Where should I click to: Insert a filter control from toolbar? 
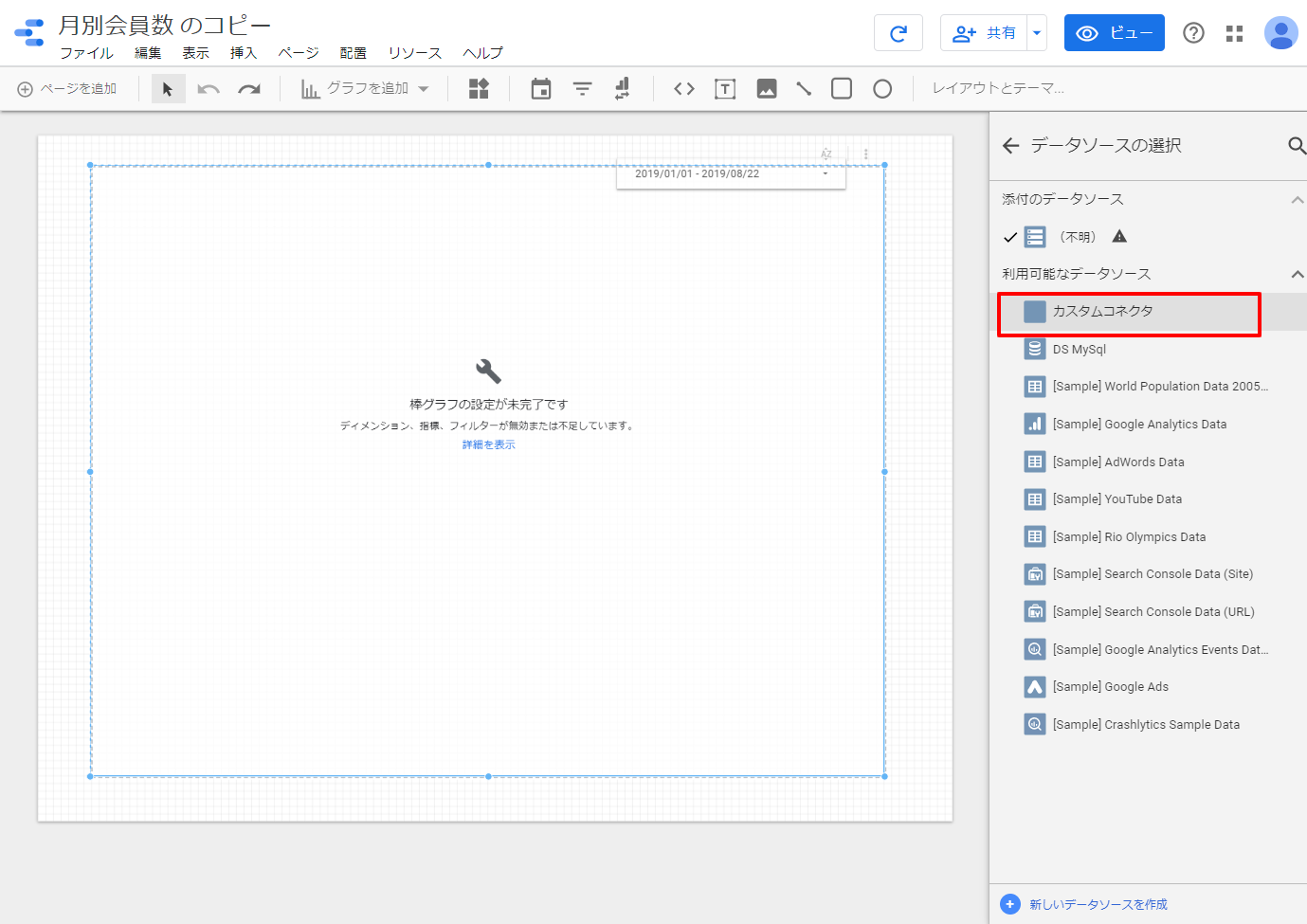tap(582, 89)
